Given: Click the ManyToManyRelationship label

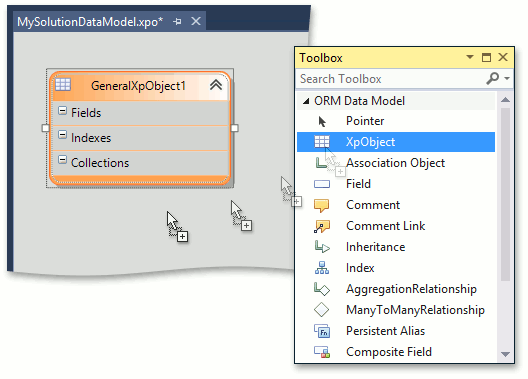Looking at the screenshot, I should [x=415, y=310].
